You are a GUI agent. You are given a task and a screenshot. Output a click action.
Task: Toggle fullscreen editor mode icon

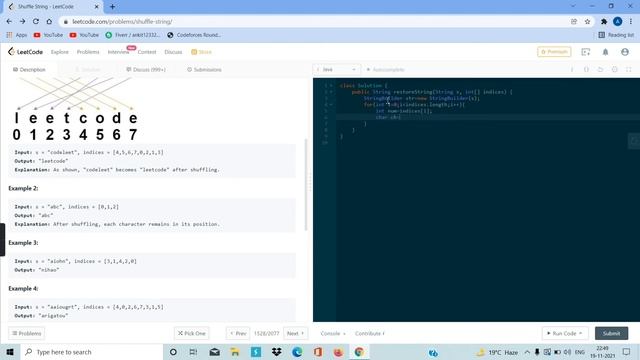tap(629, 70)
